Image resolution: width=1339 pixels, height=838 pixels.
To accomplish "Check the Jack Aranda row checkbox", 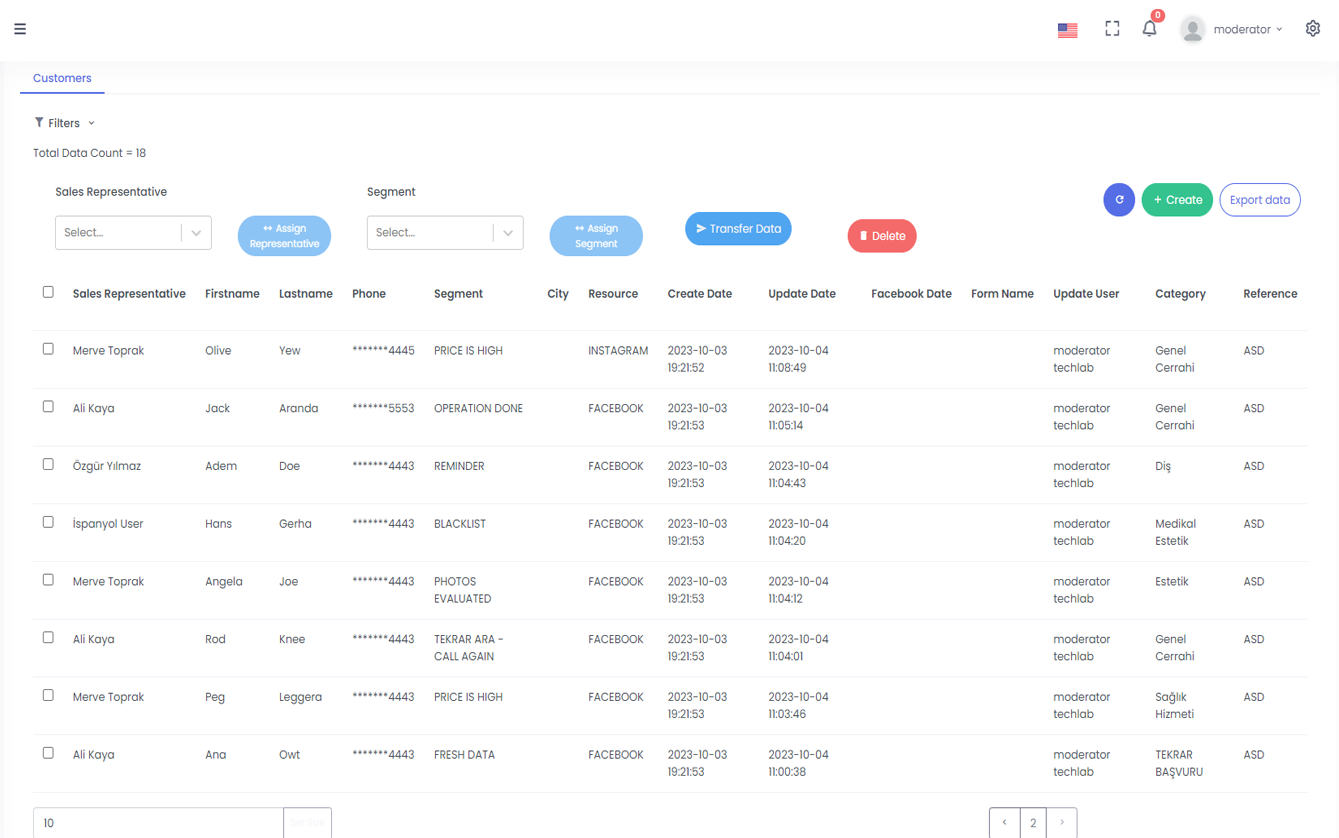I will coord(48,407).
